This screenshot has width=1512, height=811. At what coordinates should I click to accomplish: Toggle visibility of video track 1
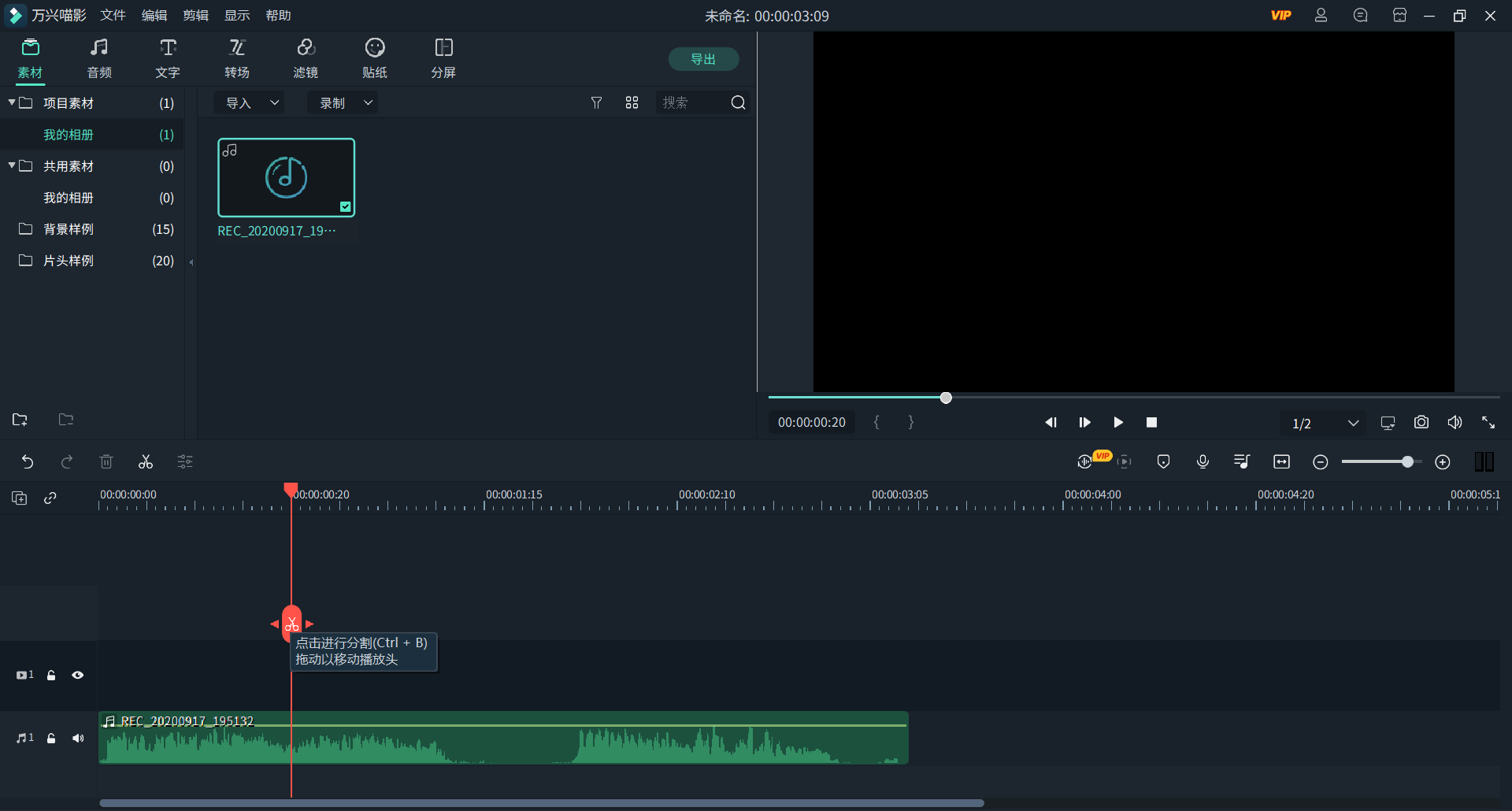[78, 676]
